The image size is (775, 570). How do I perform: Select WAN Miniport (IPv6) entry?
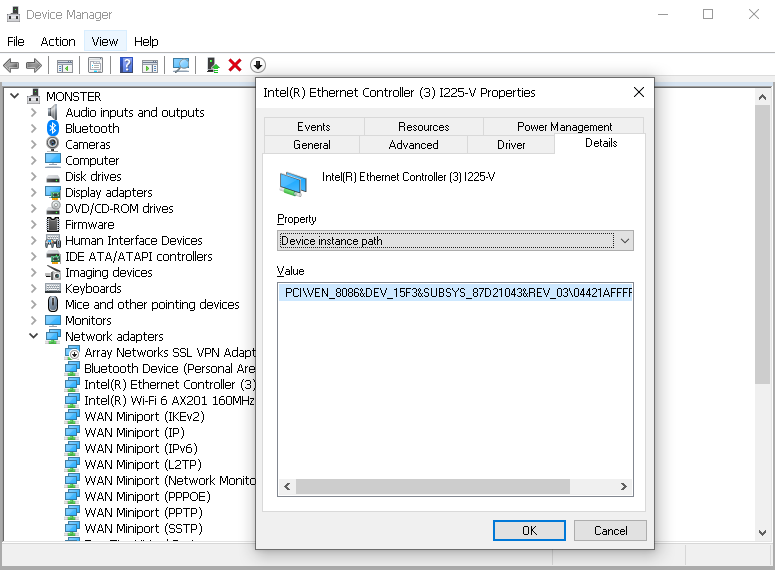(x=141, y=448)
